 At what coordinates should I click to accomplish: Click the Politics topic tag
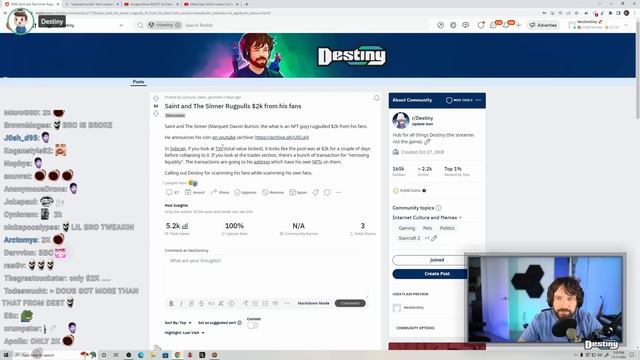(x=447, y=228)
